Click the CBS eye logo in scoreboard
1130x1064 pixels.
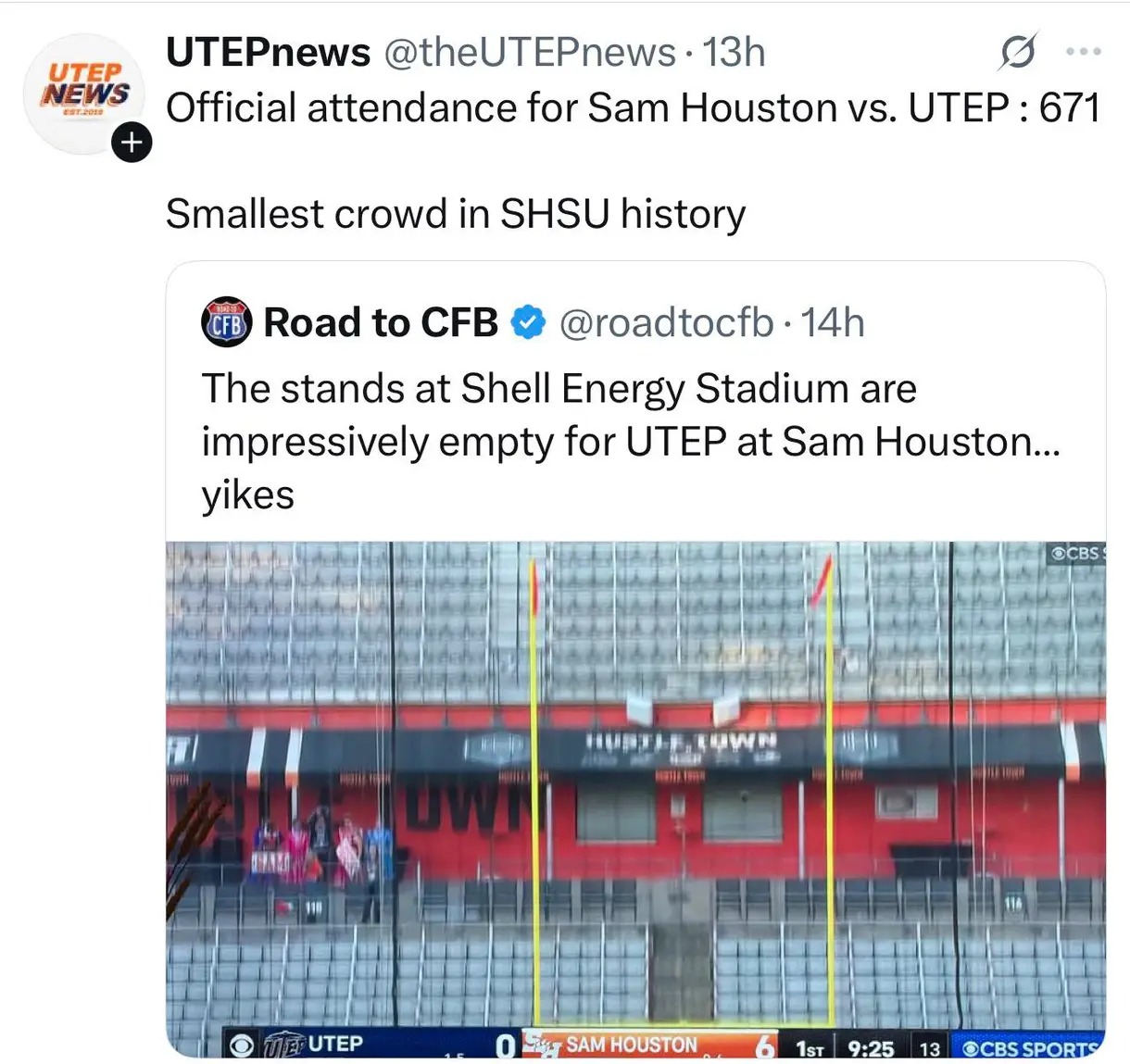pyautogui.click(x=242, y=1045)
